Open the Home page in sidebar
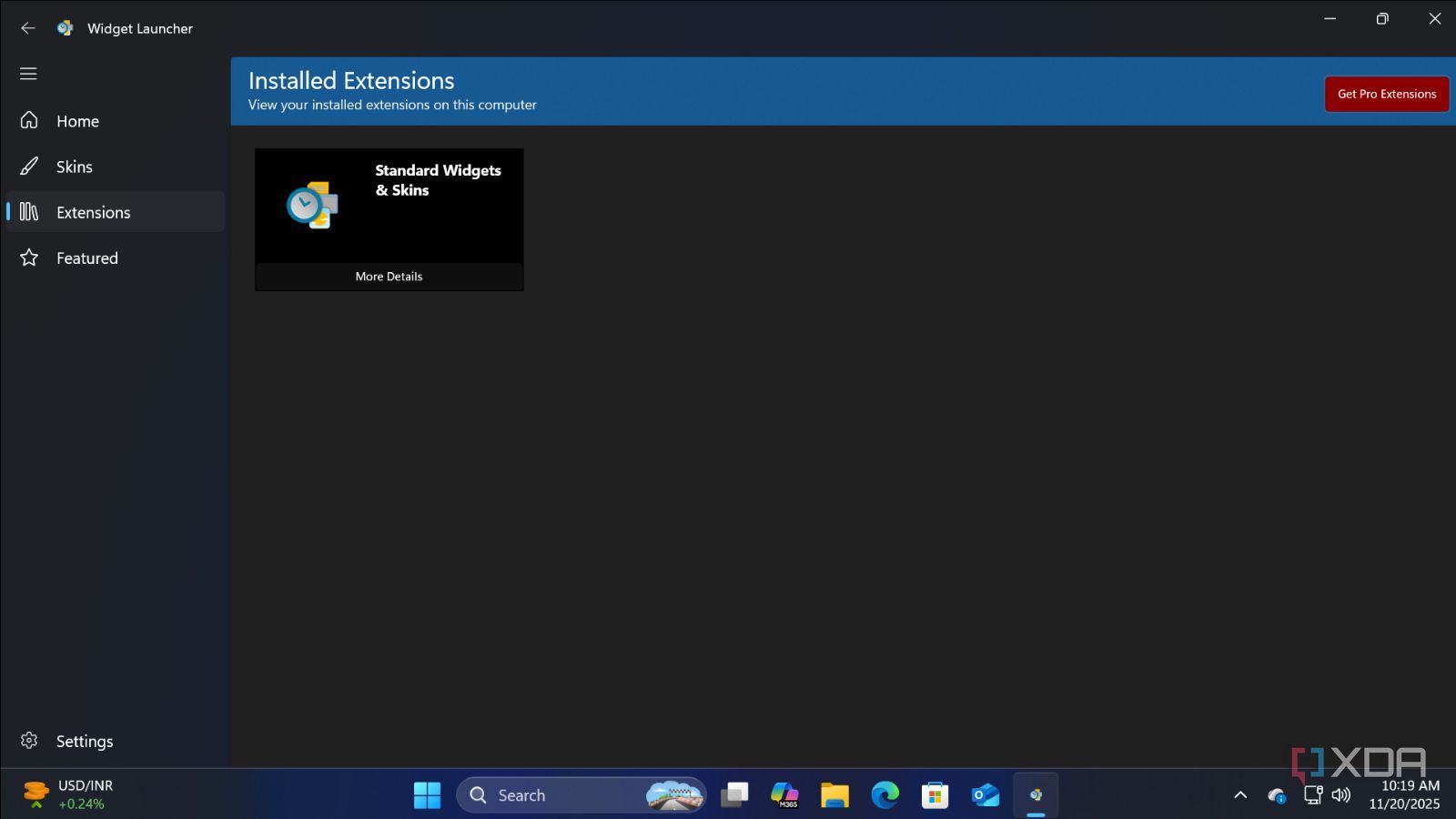1456x819 pixels. point(77,121)
